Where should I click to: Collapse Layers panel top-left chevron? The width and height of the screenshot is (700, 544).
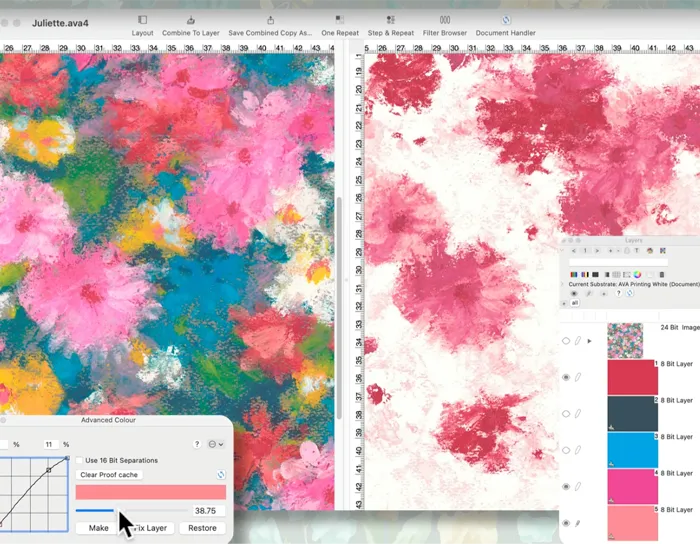coord(562,250)
